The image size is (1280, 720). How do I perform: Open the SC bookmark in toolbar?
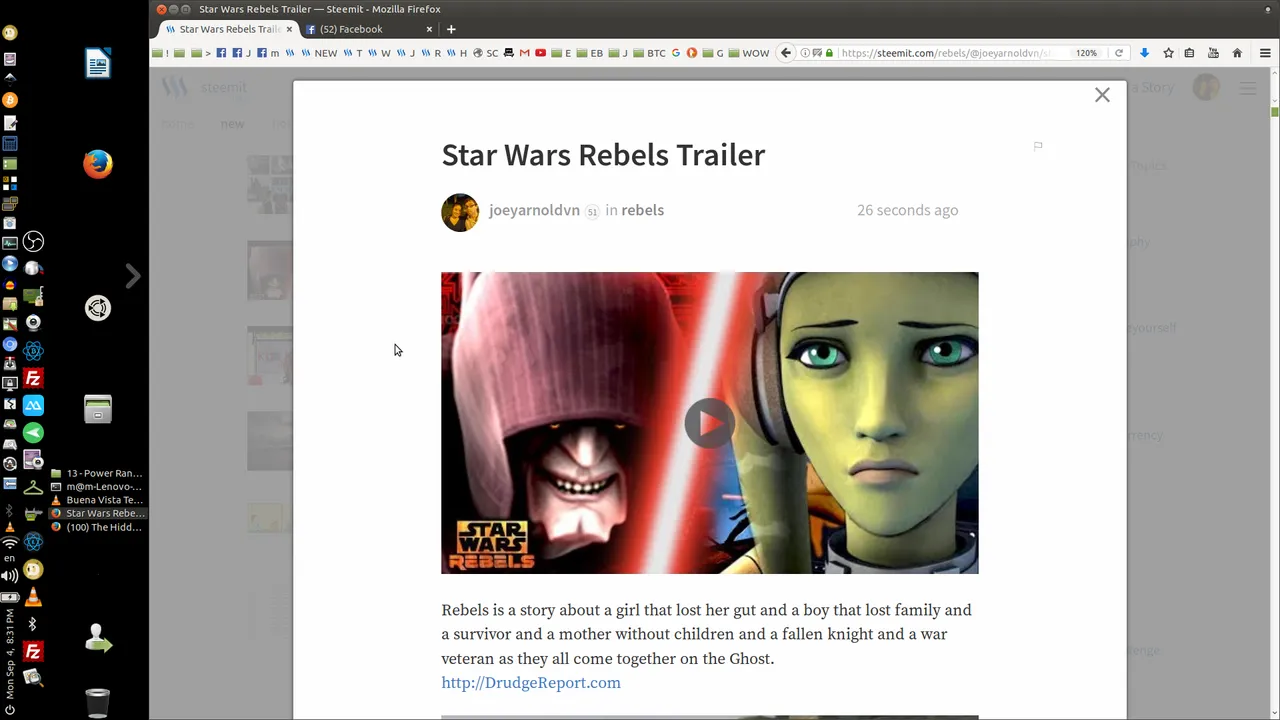[x=486, y=53]
